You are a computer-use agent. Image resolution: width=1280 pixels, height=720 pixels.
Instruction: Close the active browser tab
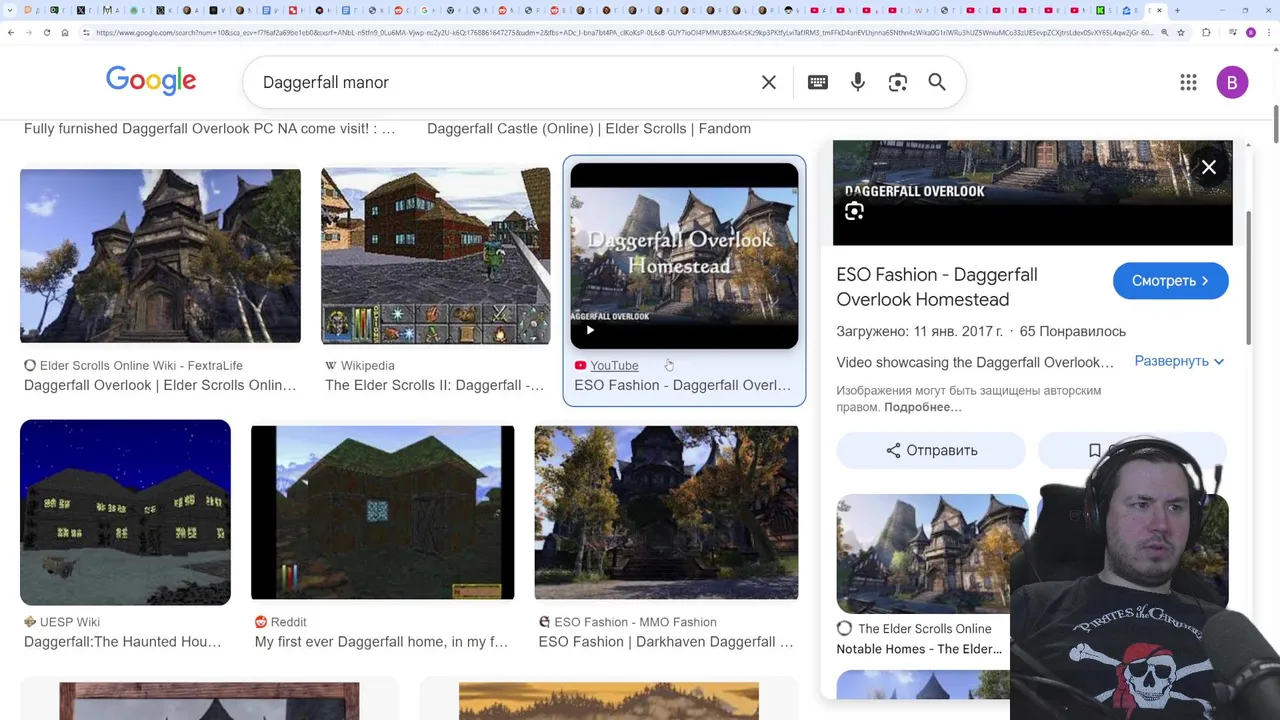click(1161, 10)
